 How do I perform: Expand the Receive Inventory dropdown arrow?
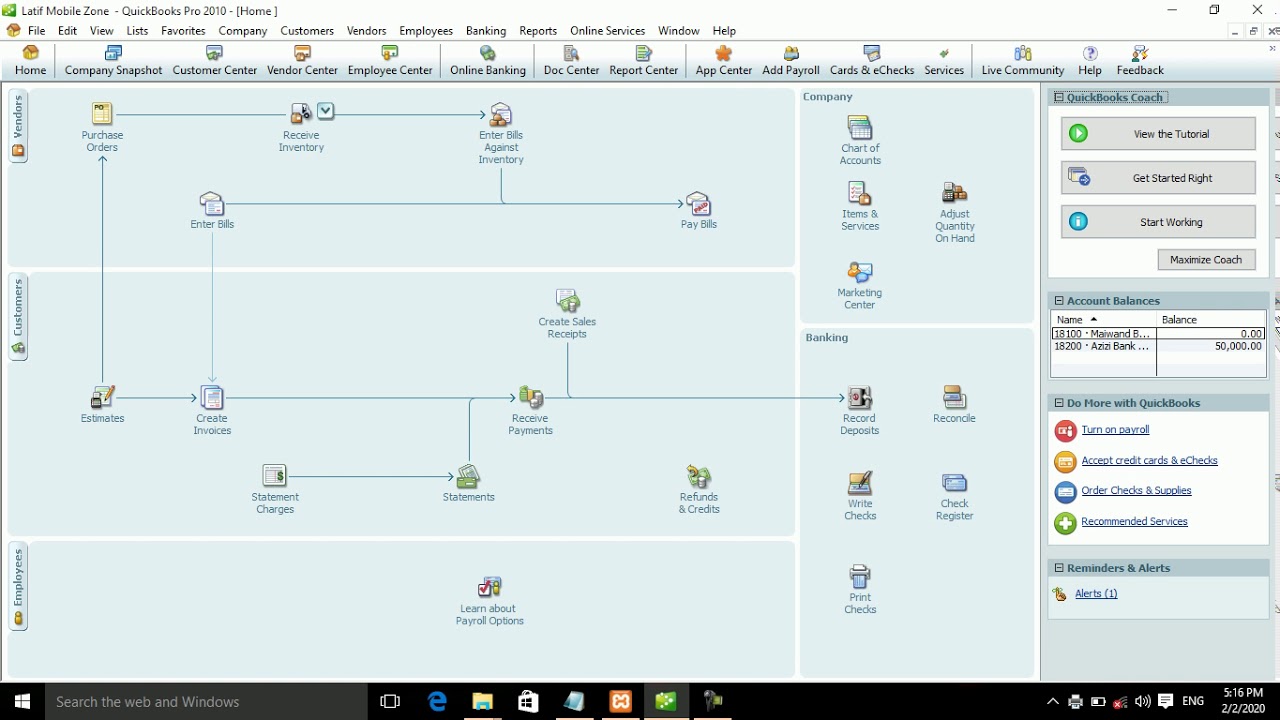tap(326, 111)
